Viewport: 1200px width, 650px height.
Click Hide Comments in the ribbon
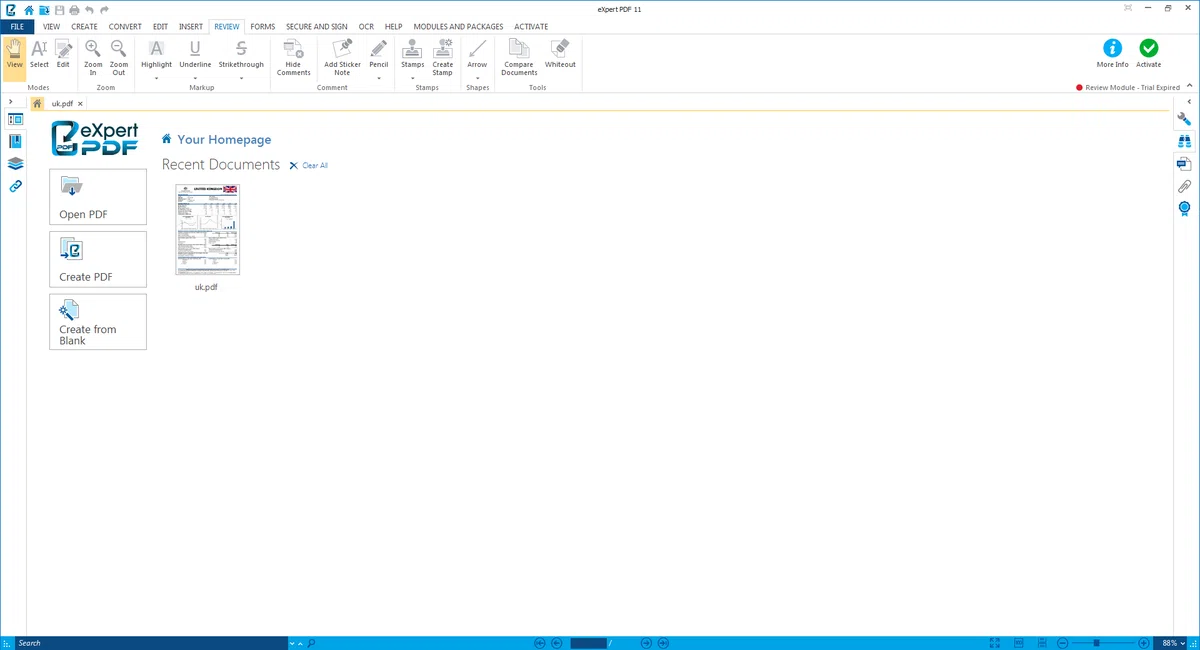[293, 56]
